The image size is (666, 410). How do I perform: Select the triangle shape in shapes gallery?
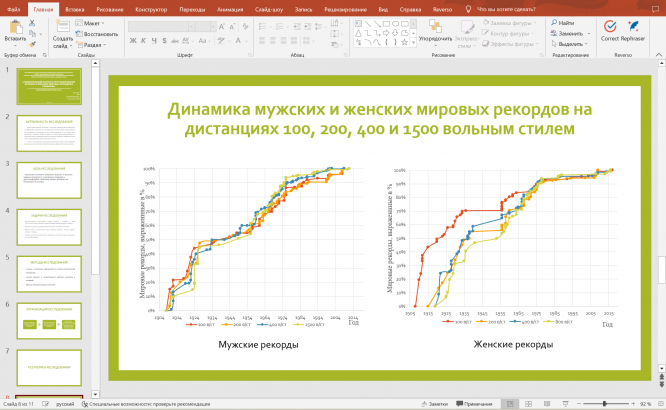[x=358, y=33]
